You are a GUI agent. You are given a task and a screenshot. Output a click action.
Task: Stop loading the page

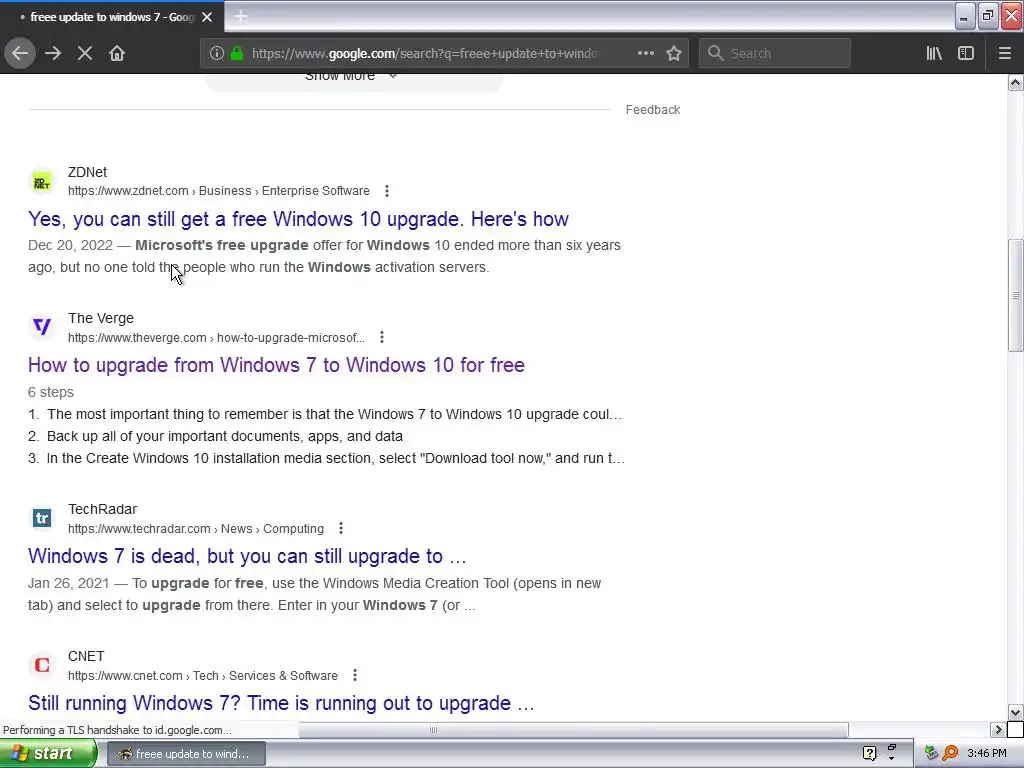[x=85, y=53]
